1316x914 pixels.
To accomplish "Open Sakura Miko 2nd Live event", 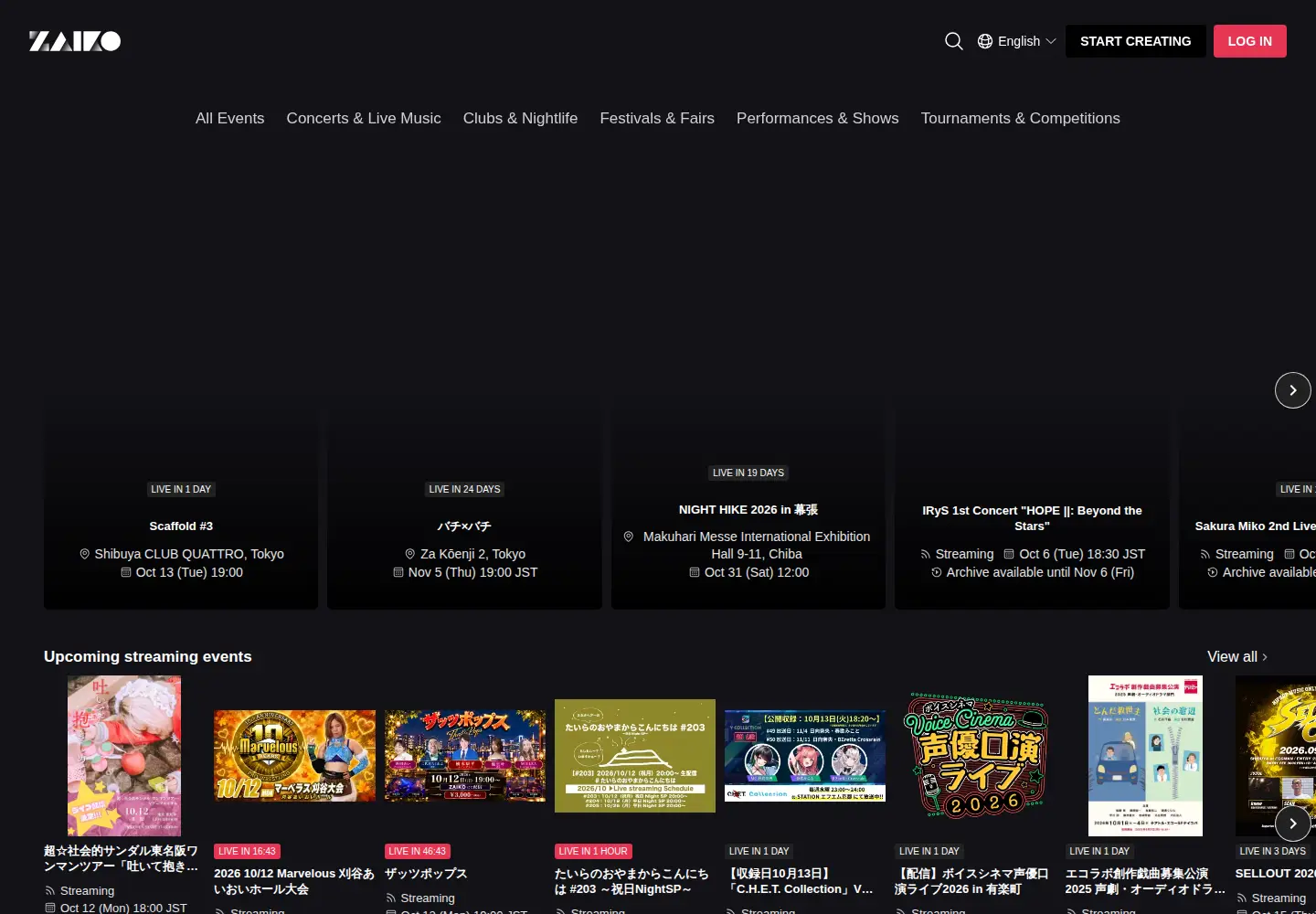I will coord(1255,526).
